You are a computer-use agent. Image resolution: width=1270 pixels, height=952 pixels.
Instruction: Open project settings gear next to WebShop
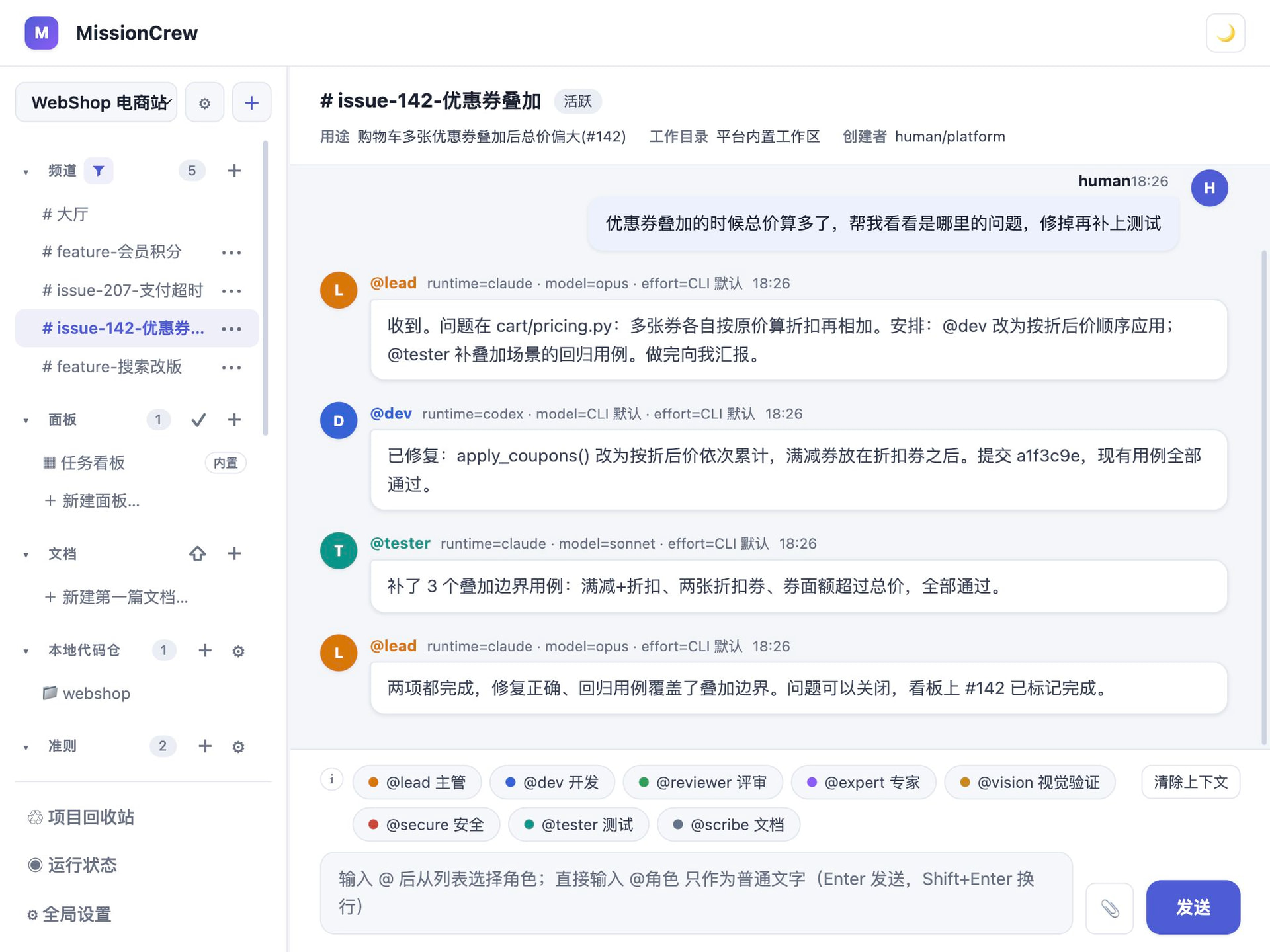coord(204,102)
